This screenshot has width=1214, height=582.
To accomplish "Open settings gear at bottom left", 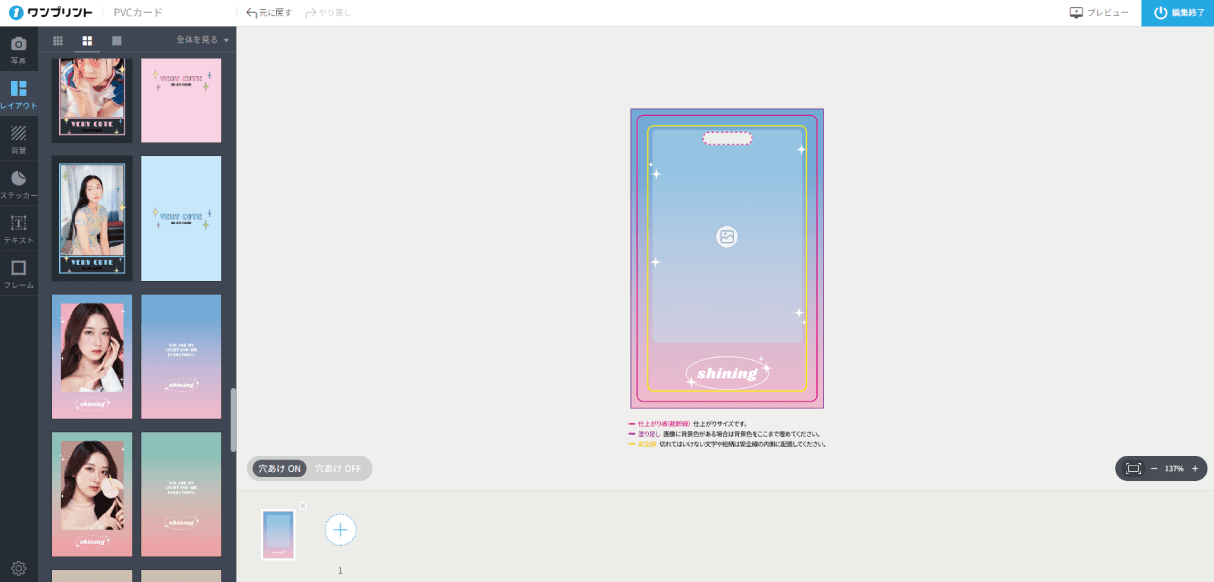I will tap(18, 569).
